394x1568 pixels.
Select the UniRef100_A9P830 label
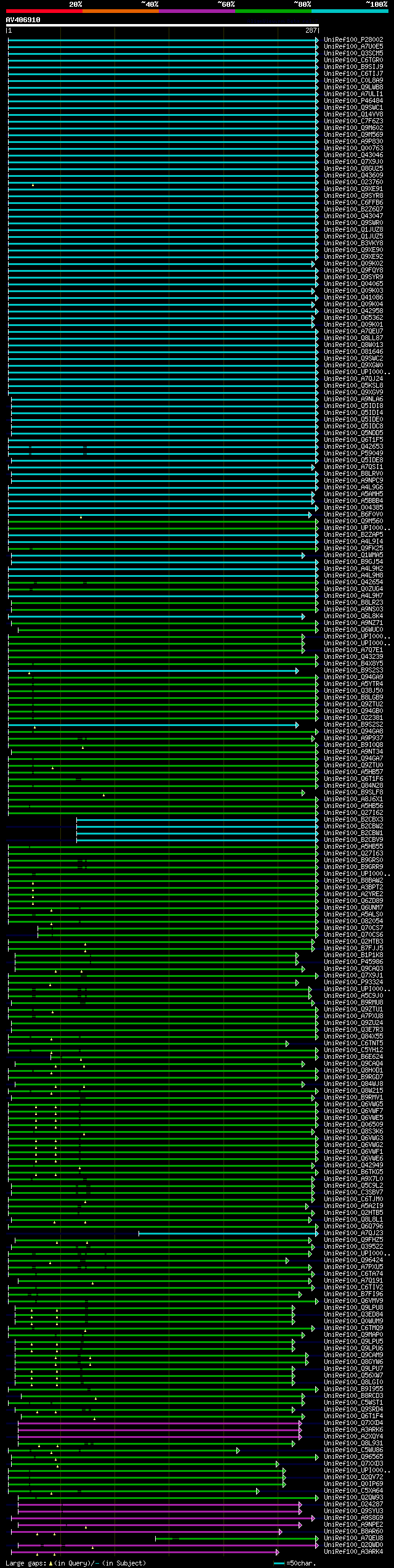353,142
